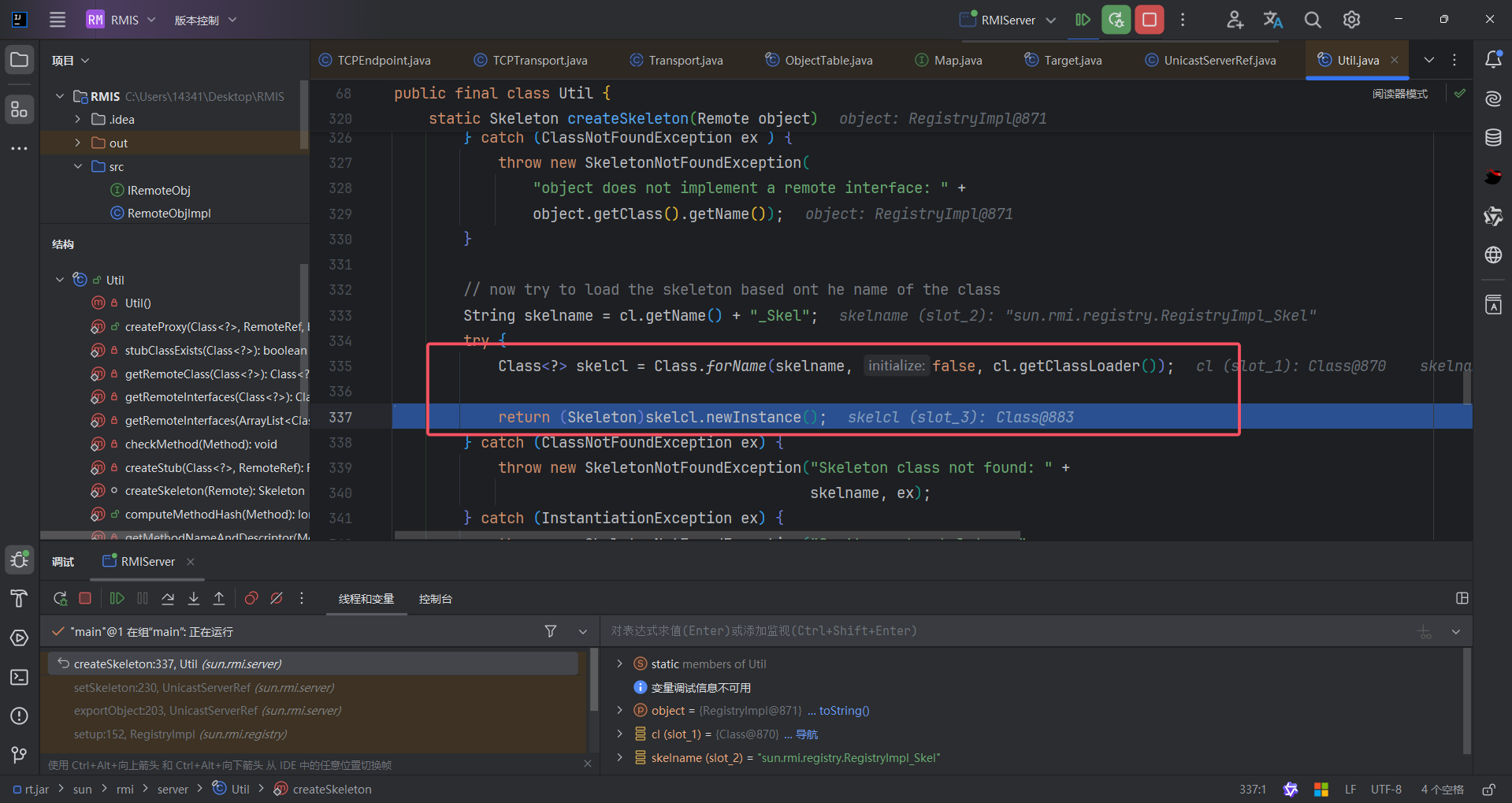Expand object variable RegistryImpl@871
Screen dimensions: 1512x803
(620, 710)
